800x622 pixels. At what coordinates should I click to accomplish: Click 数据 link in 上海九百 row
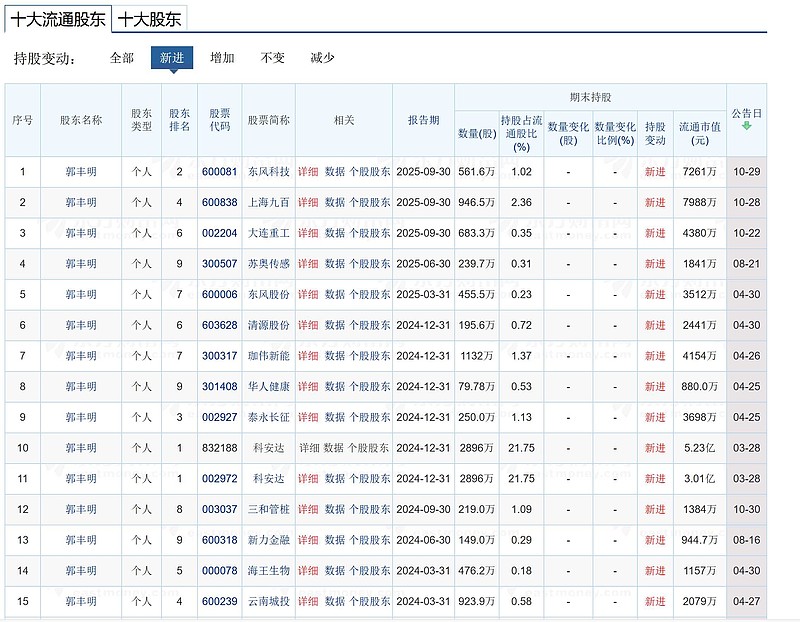click(335, 203)
